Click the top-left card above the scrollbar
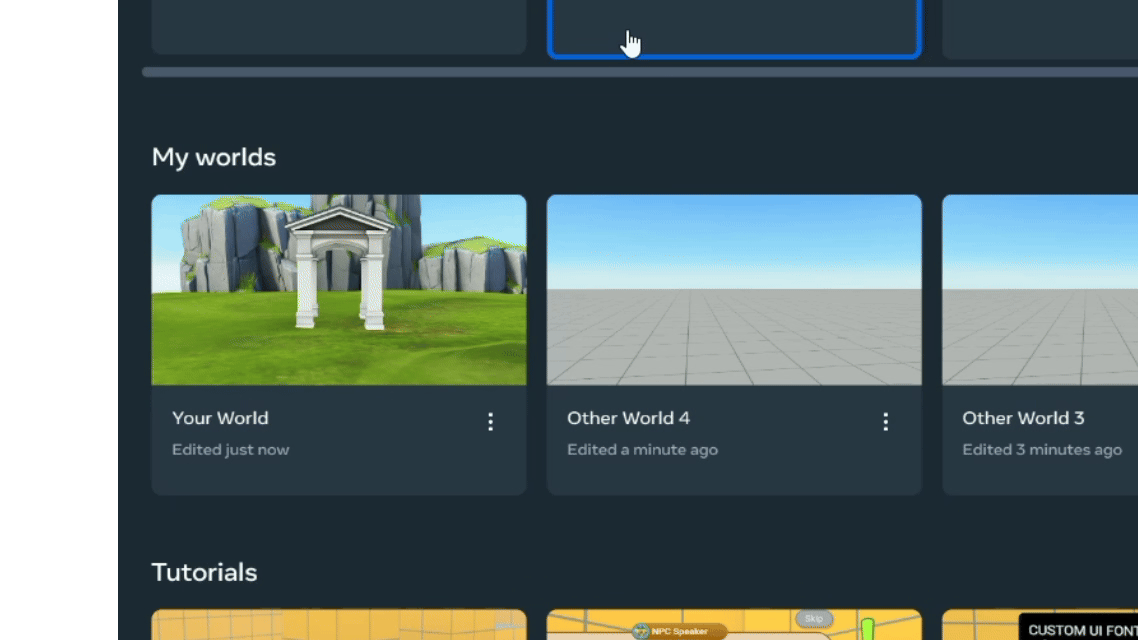The width and height of the screenshot is (1138, 640). [338, 26]
